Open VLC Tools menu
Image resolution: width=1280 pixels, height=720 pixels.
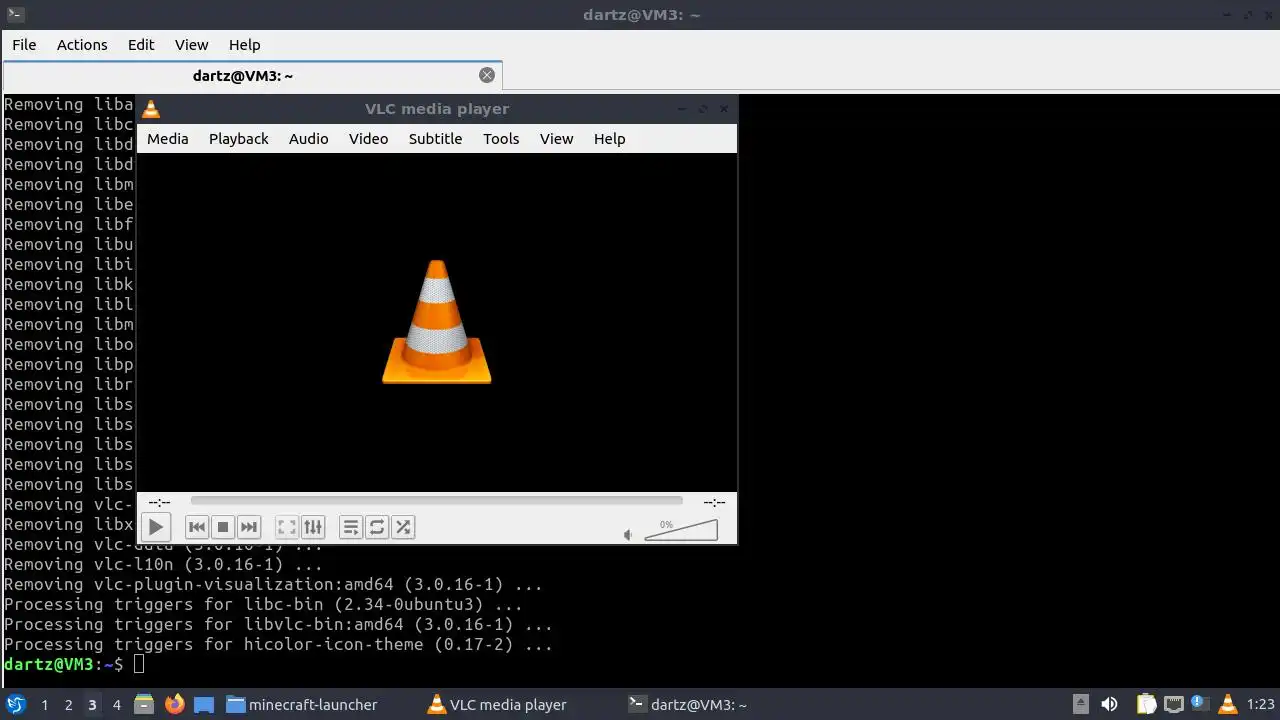[x=501, y=139]
